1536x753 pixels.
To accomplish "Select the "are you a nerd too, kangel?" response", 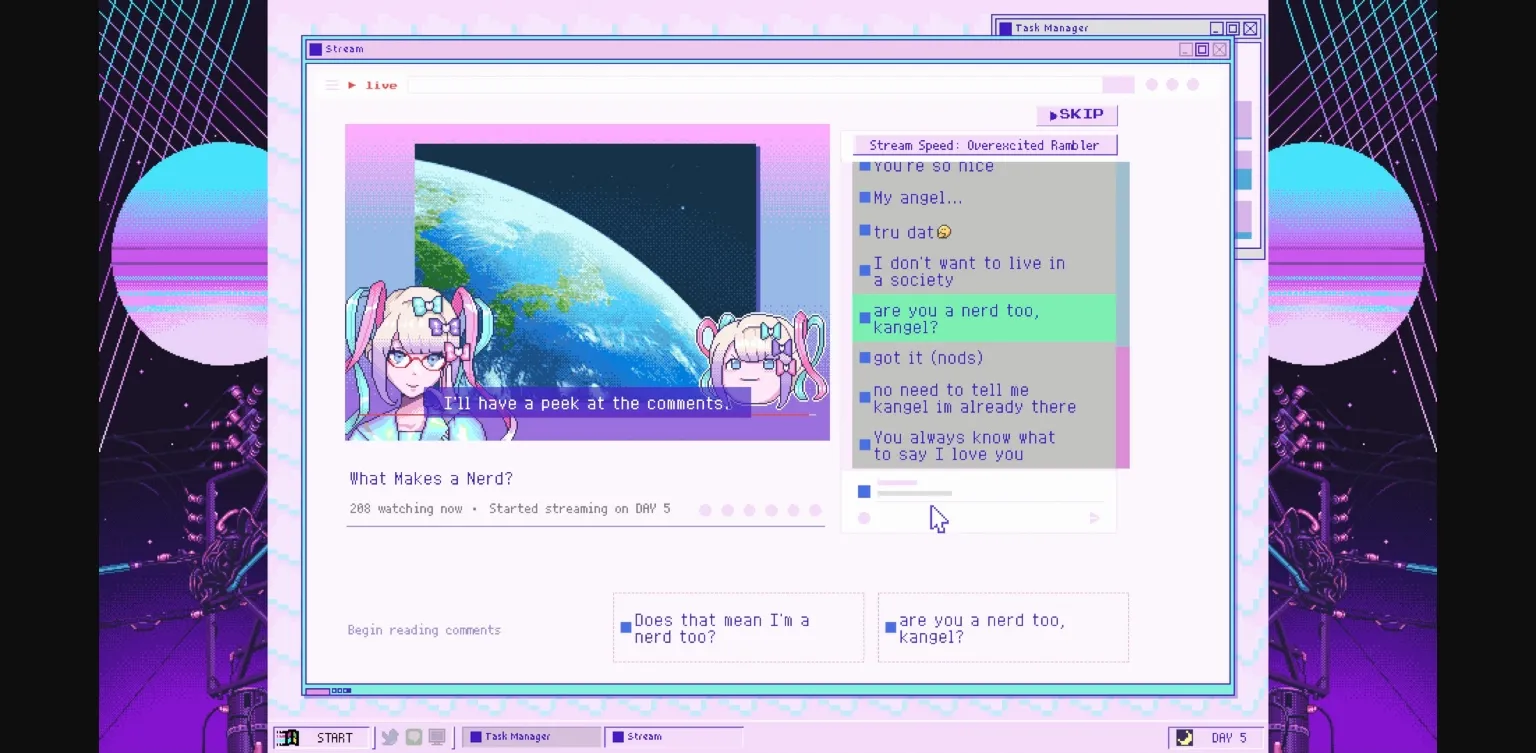I will coord(1002,628).
